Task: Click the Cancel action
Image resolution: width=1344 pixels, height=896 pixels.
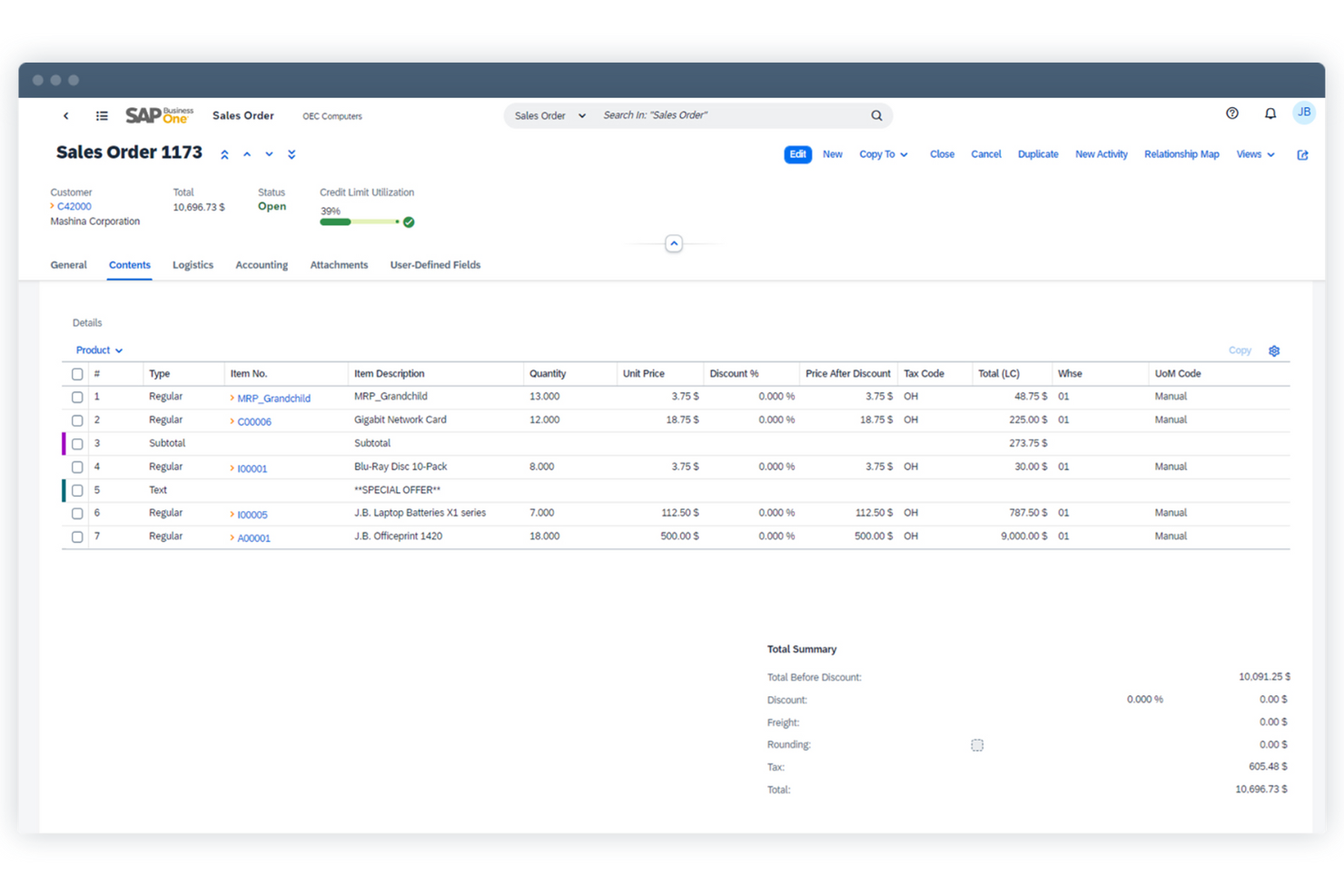Action: 986,154
